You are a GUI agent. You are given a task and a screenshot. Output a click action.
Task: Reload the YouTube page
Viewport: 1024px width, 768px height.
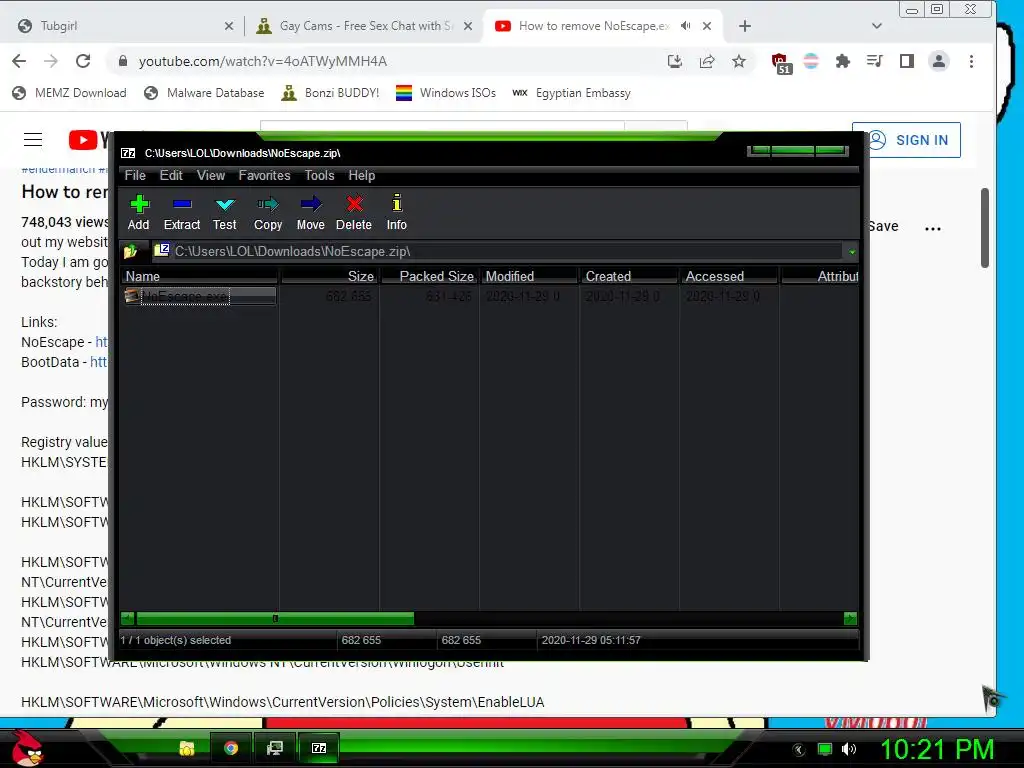tap(83, 61)
